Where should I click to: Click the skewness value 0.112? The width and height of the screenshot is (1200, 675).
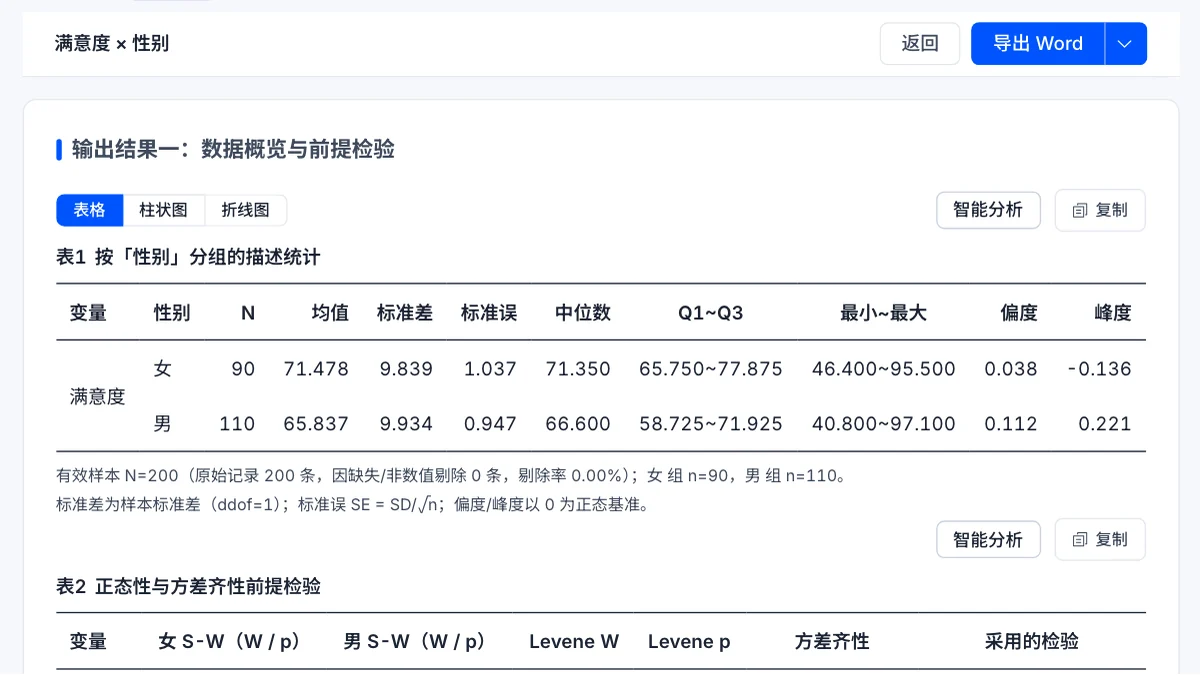[1011, 424]
